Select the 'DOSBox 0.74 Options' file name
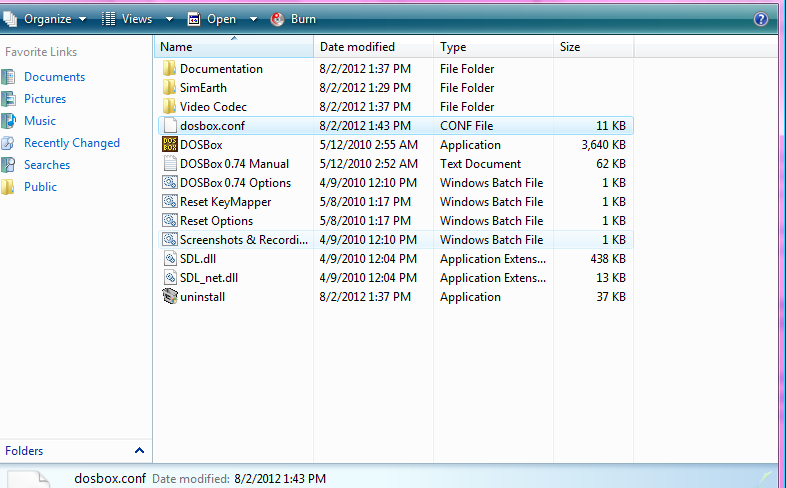 coord(236,183)
